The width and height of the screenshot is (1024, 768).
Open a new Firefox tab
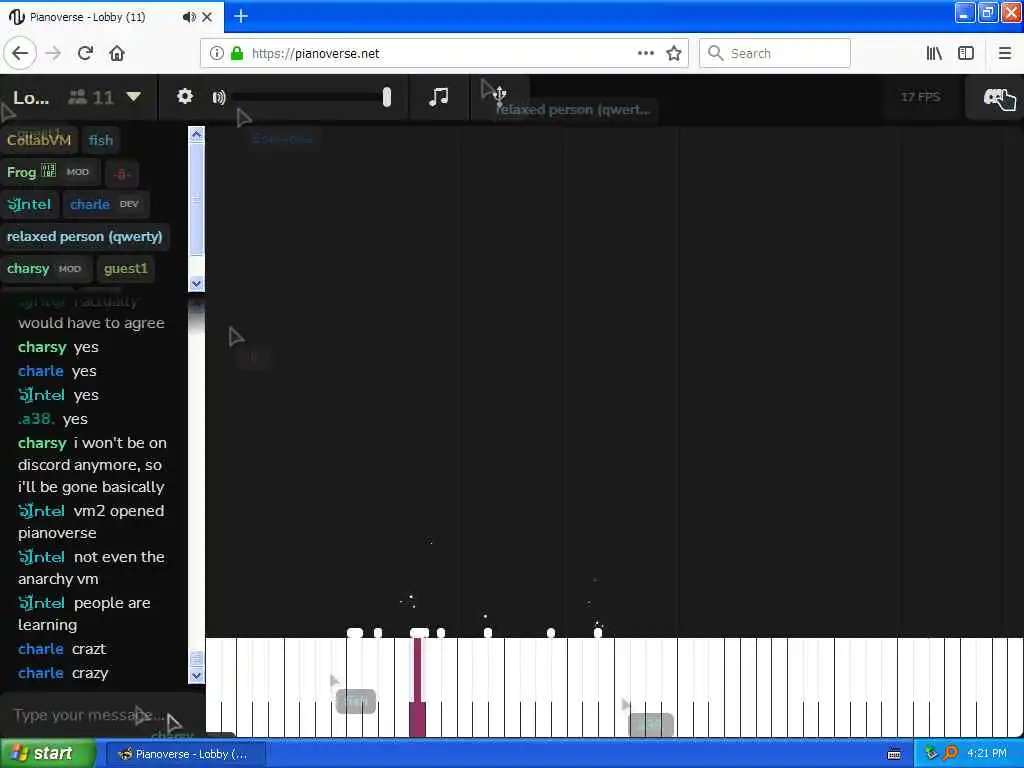pyautogui.click(x=241, y=16)
